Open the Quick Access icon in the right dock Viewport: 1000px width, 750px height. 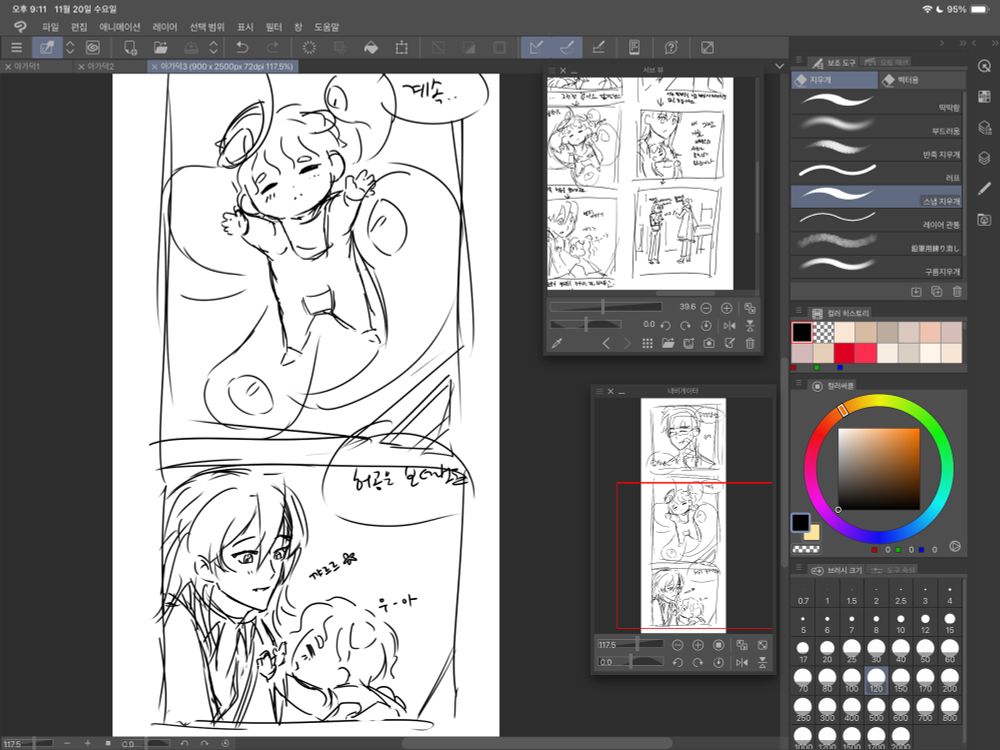click(985, 66)
